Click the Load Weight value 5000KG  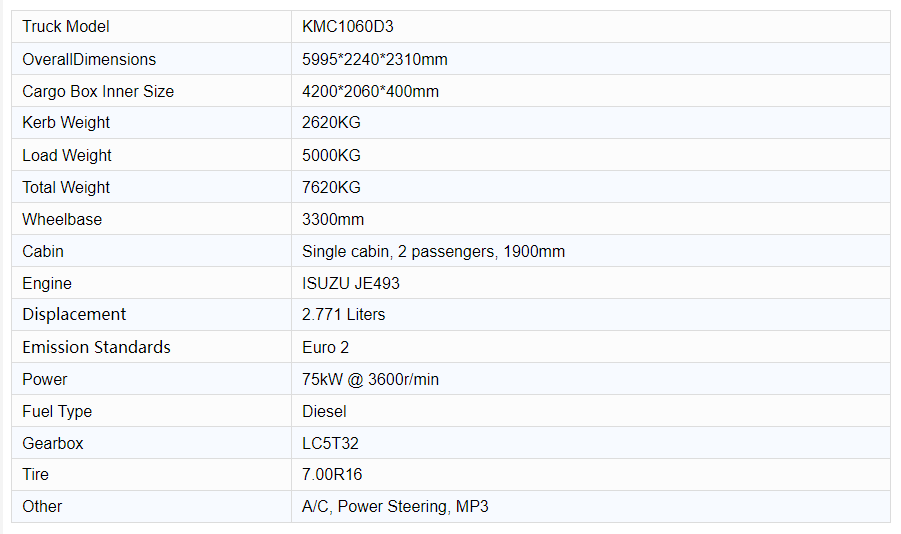[x=331, y=155]
